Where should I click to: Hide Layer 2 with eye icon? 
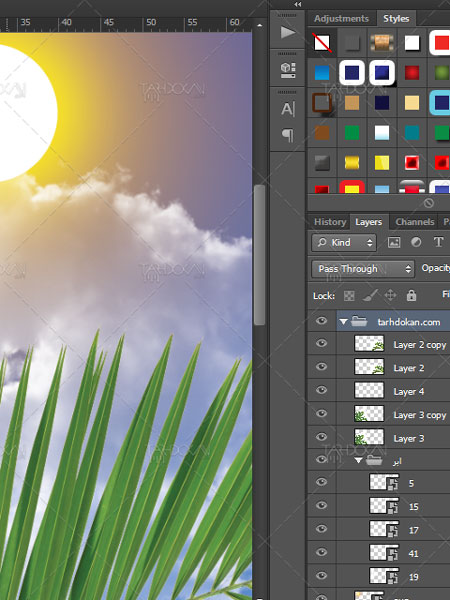click(x=321, y=367)
